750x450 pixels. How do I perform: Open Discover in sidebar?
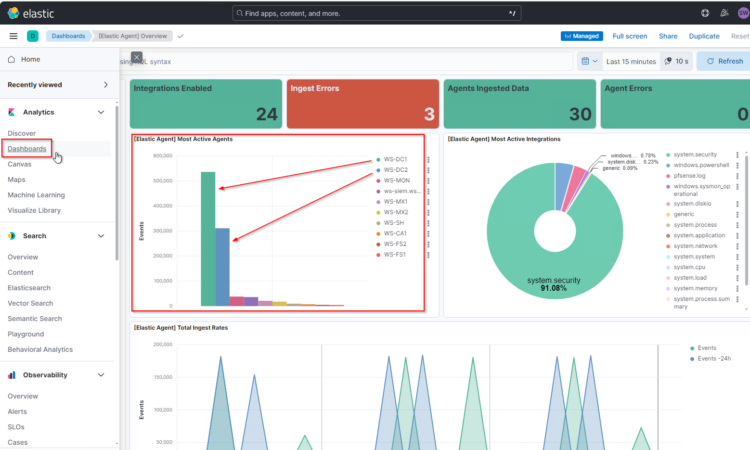pos(22,133)
